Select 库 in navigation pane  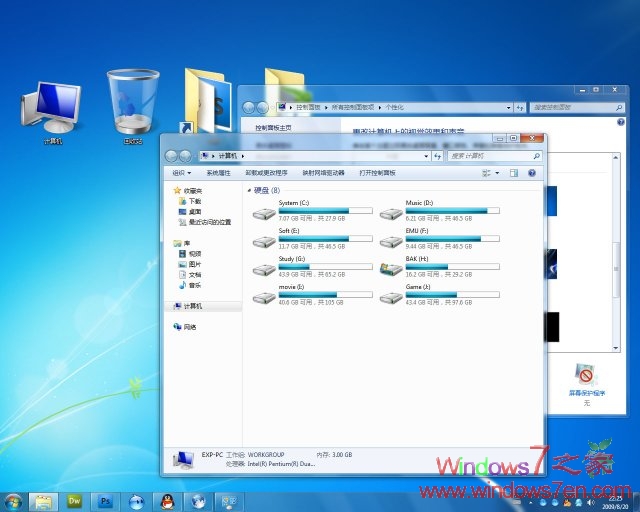click(182, 243)
